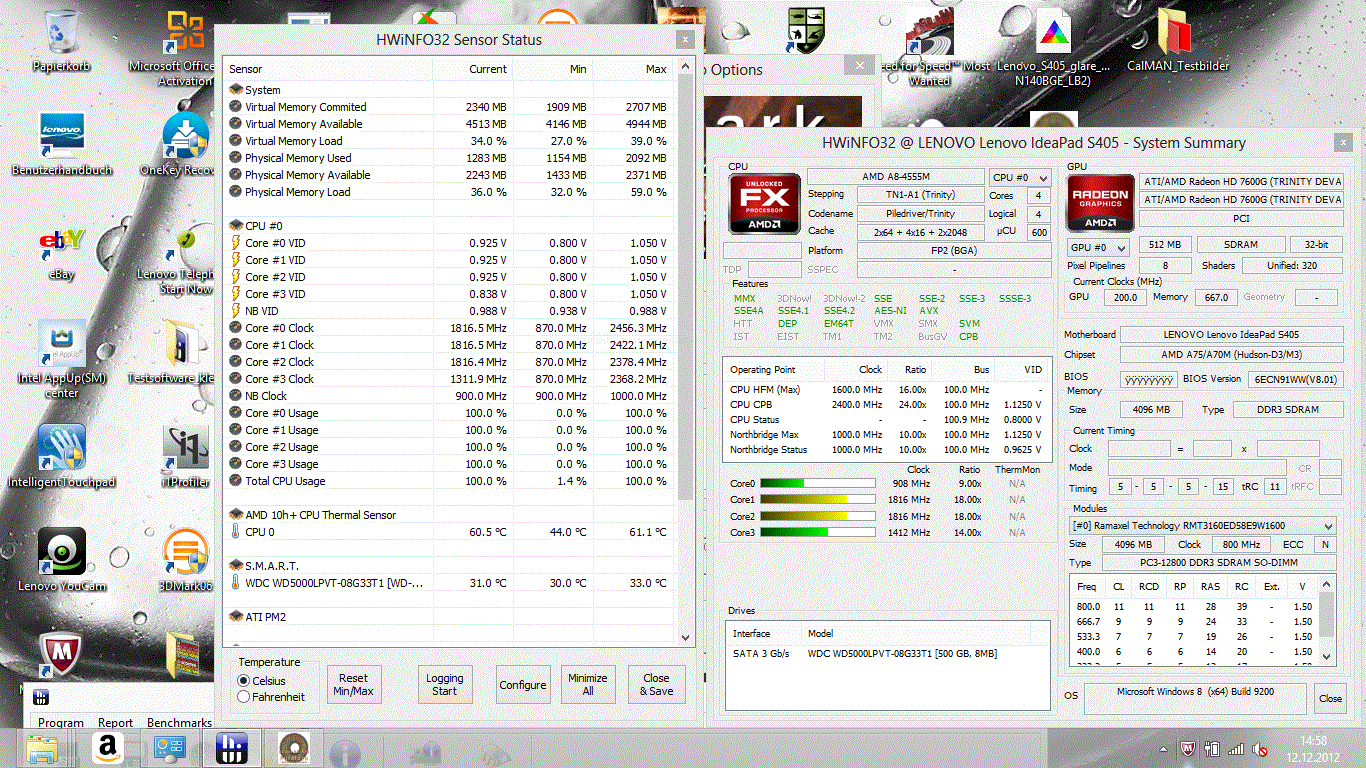Select the iProfiler desktop shortcut

185,456
